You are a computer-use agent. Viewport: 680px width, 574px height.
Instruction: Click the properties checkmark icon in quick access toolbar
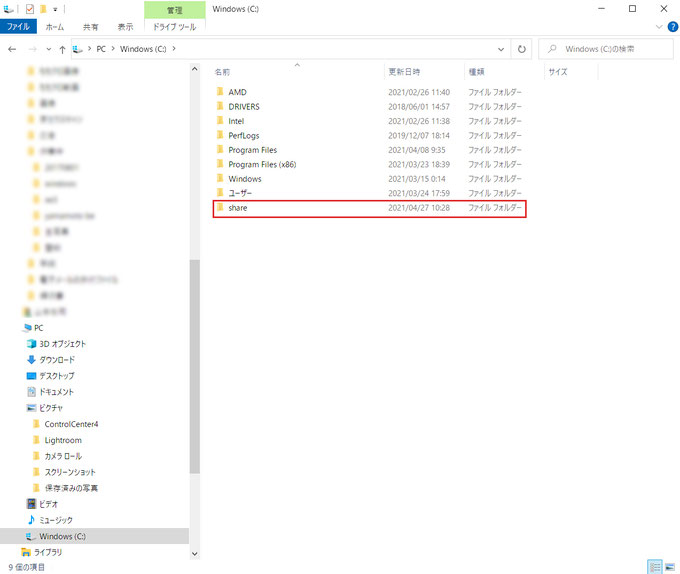click(29, 9)
